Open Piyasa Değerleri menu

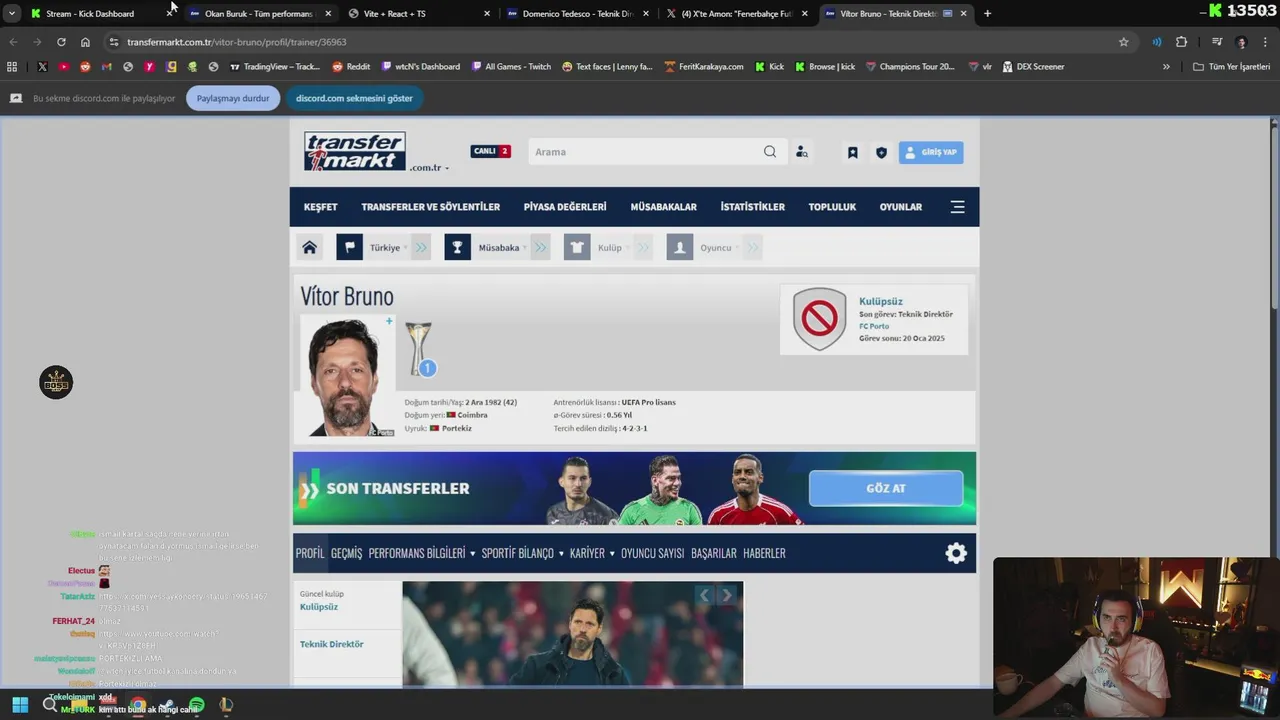(565, 207)
